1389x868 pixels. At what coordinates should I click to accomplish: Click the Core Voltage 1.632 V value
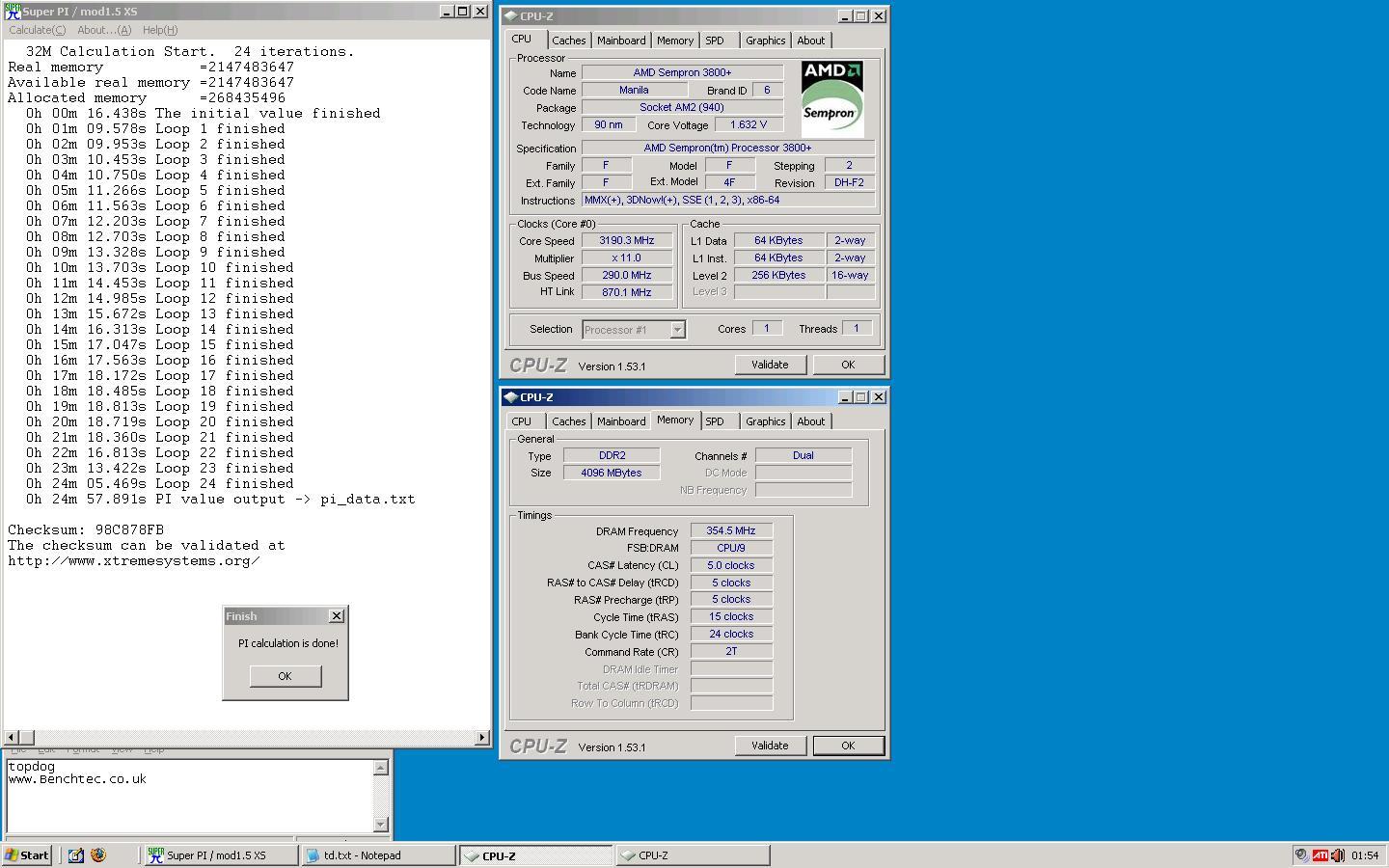(749, 125)
